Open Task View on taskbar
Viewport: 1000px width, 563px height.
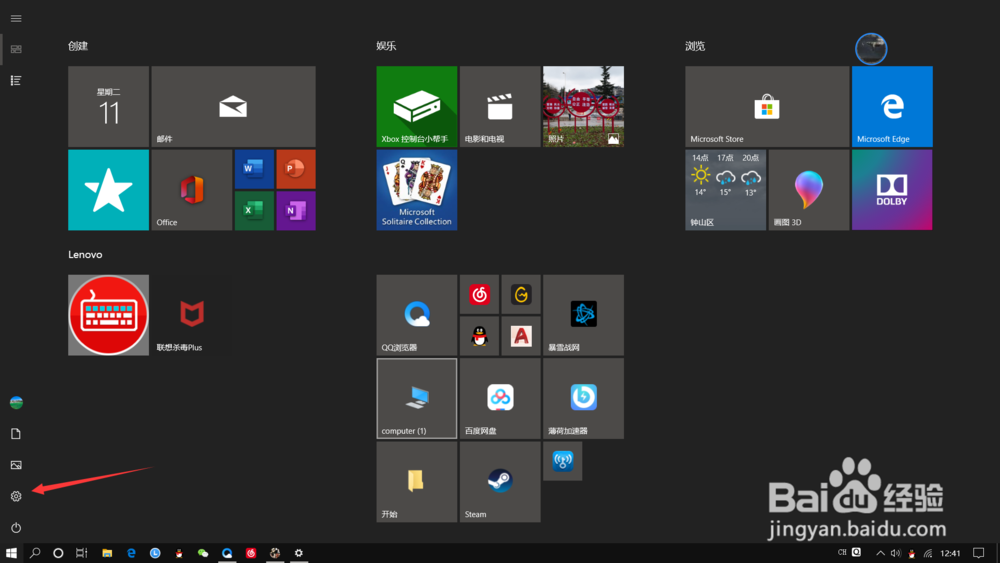coord(82,553)
